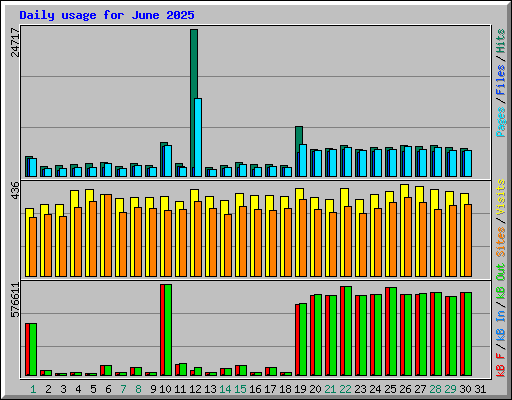Image resolution: width=512 pixels, height=400 pixels.
Task: Click day label 2 on the x-axis
Action: coord(48,389)
